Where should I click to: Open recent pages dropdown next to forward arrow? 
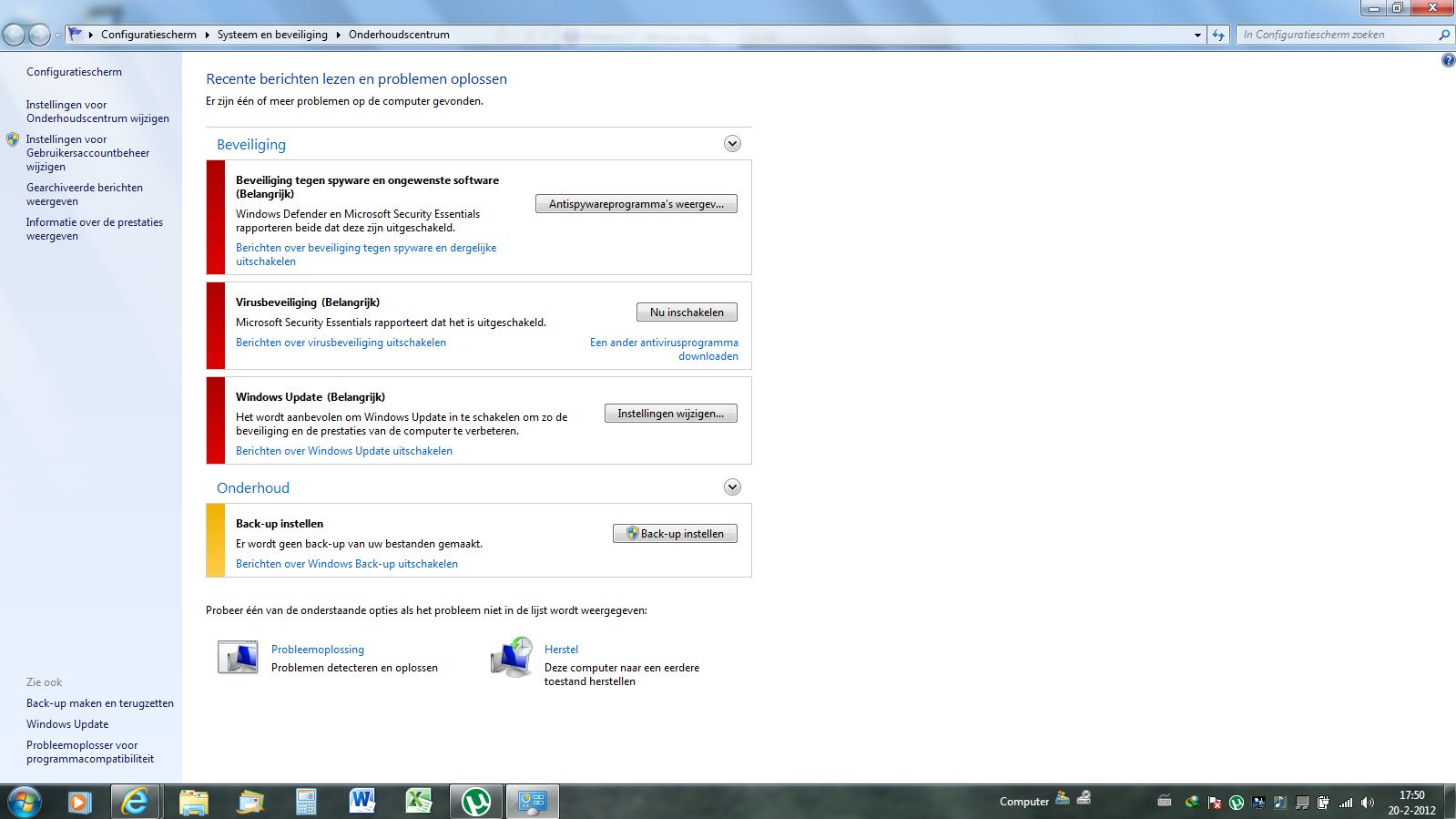click(57, 36)
